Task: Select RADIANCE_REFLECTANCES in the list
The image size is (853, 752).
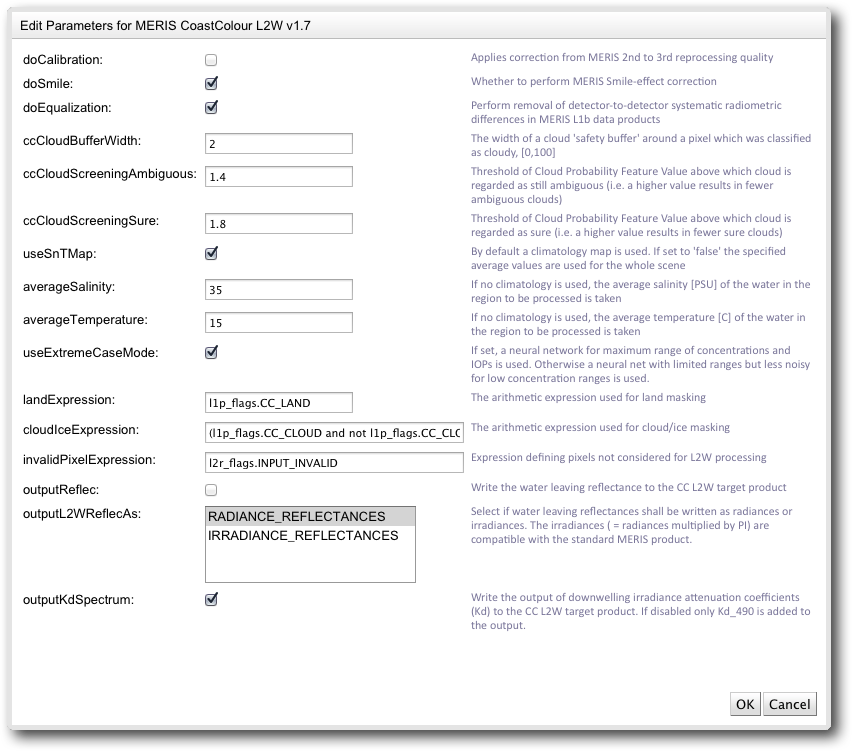Action: point(310,516)
